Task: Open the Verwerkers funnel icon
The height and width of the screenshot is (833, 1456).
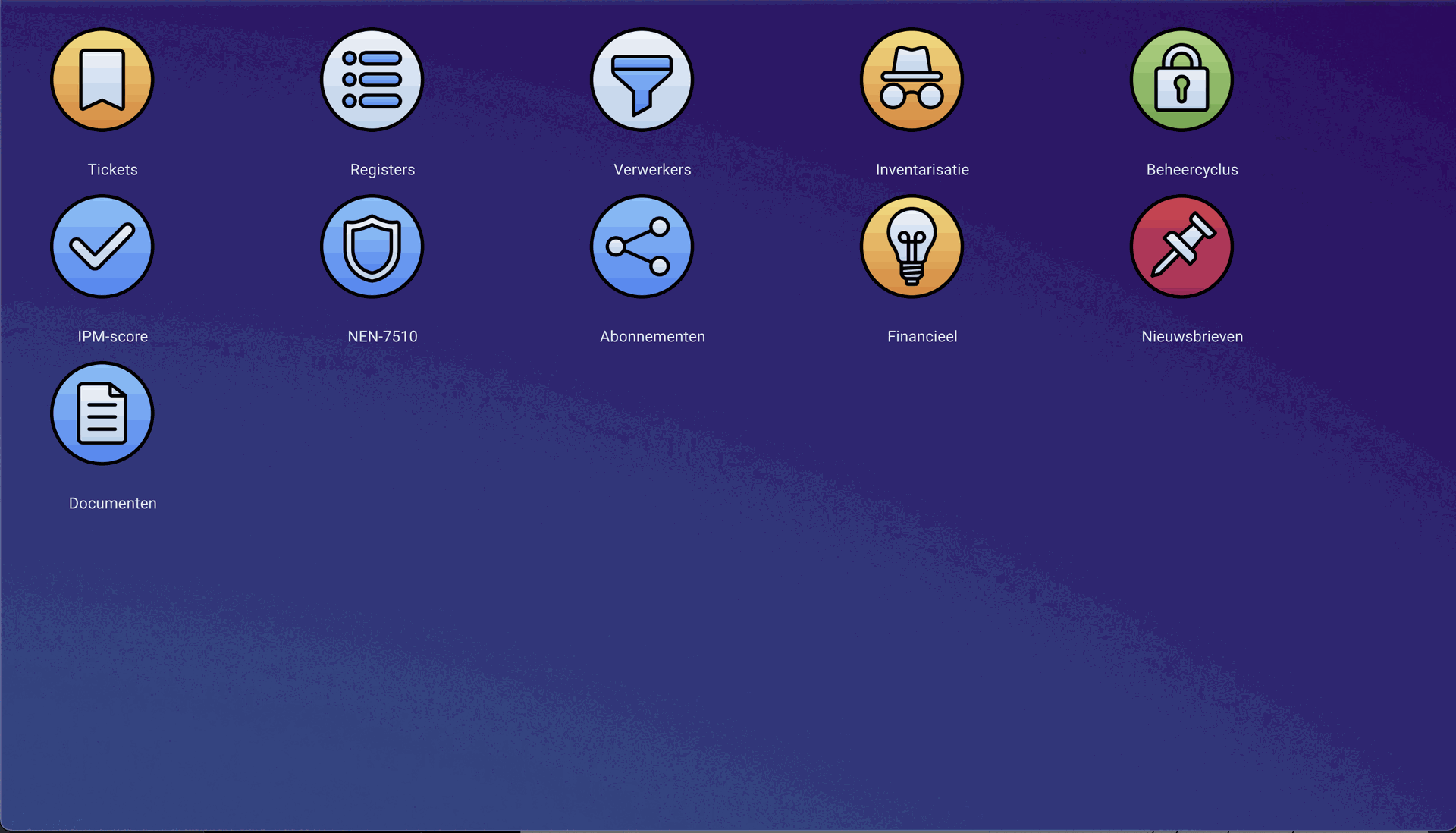Action: (642, 80)
